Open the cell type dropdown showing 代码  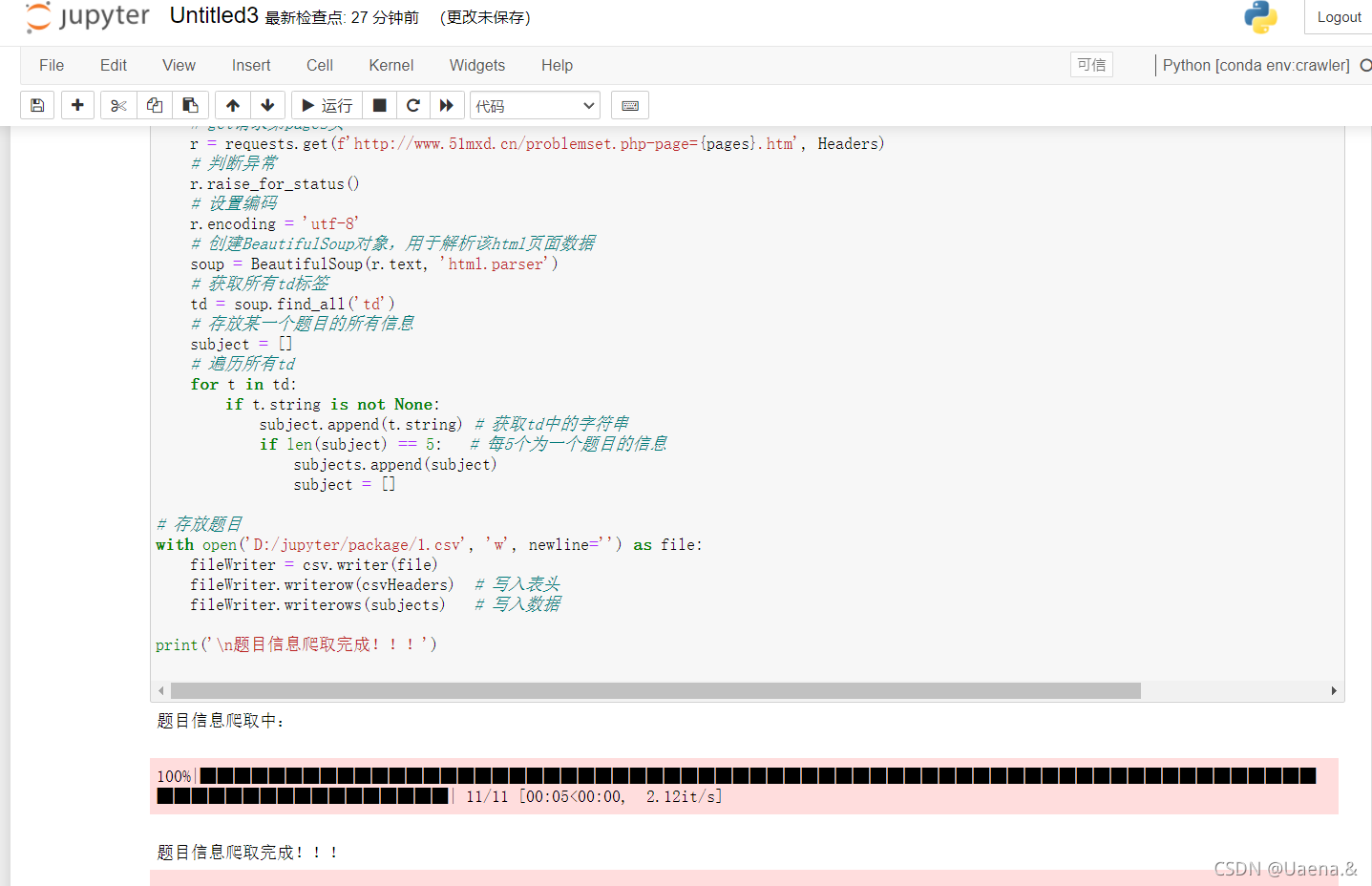coord(535,105)
